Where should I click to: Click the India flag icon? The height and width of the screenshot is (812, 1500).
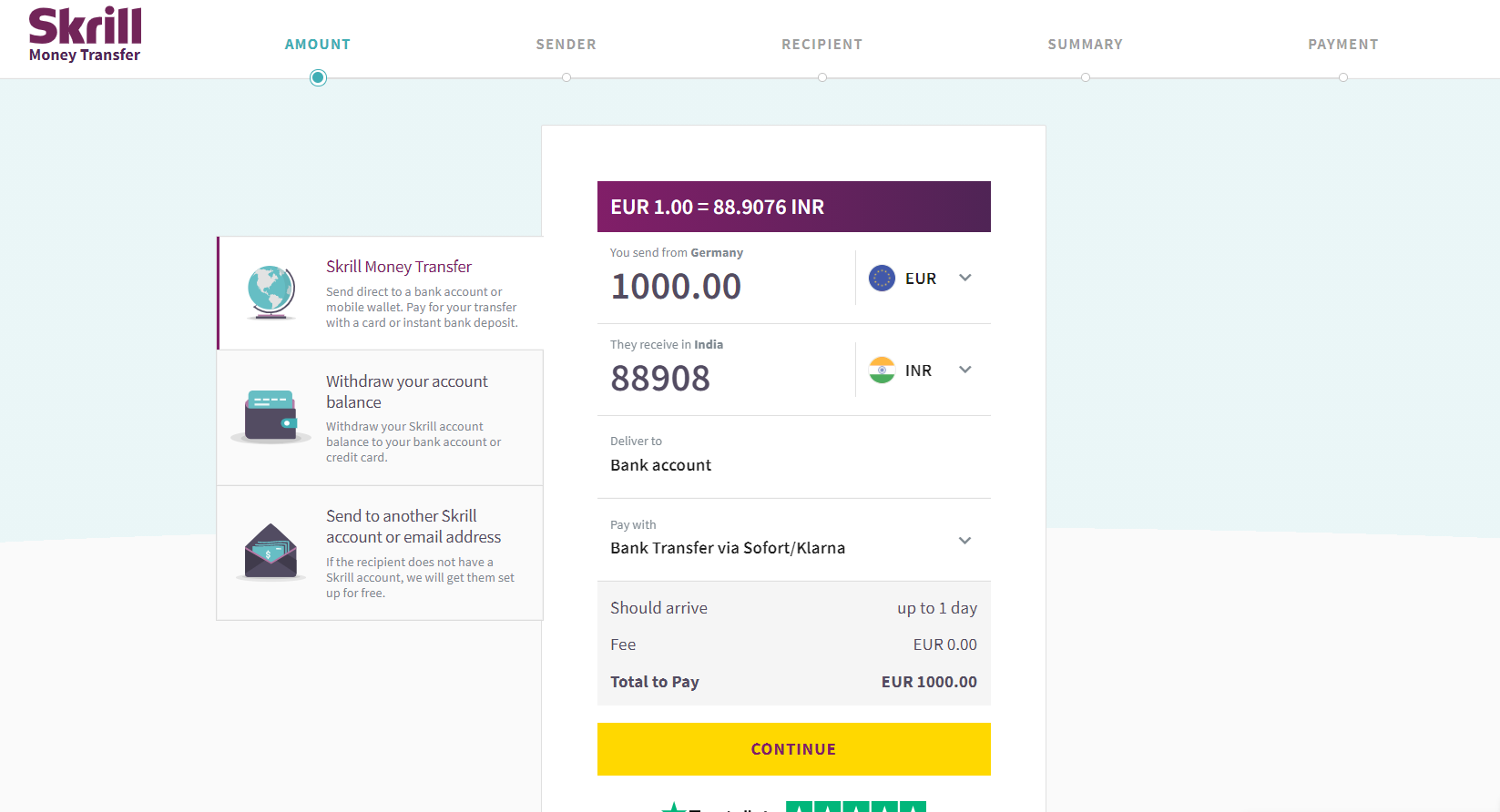(882, 370)
